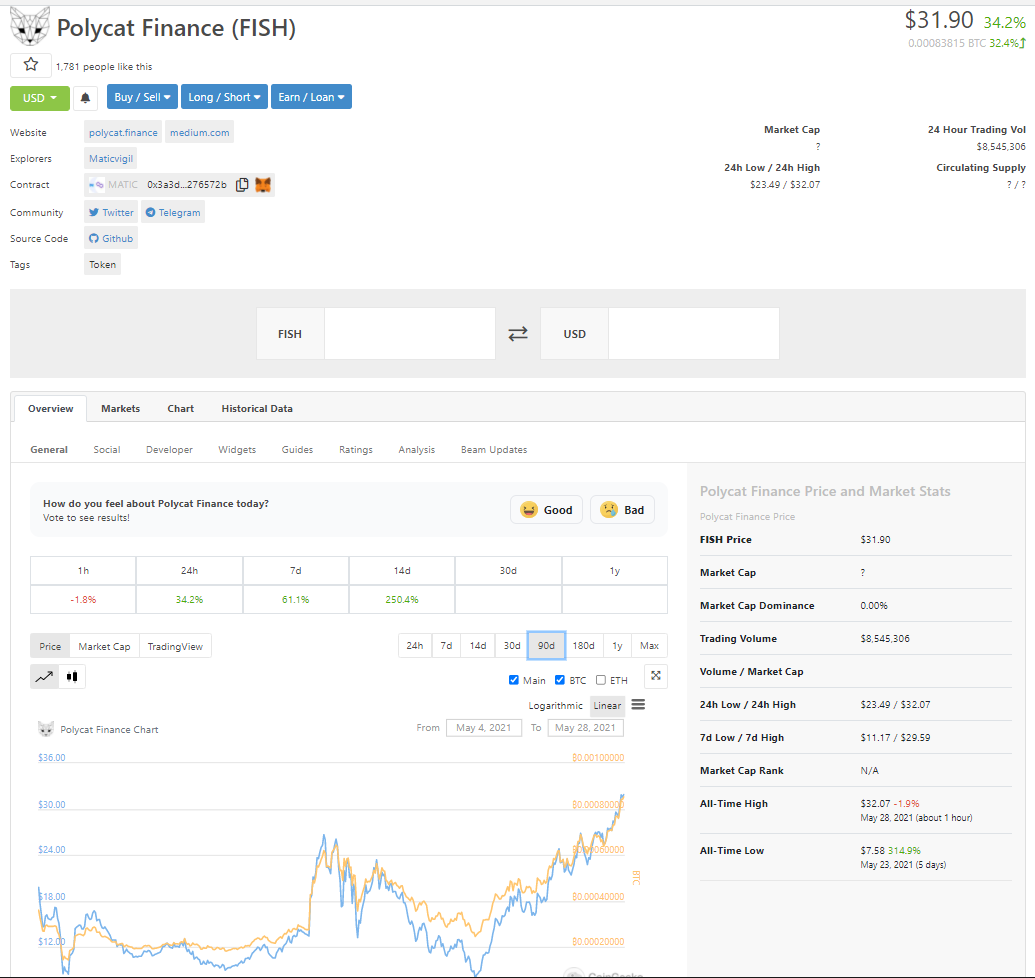This screenshot has height=978, width=1035.
Task: Open the Maticvigil explorer link
Action: pos(111,158)
